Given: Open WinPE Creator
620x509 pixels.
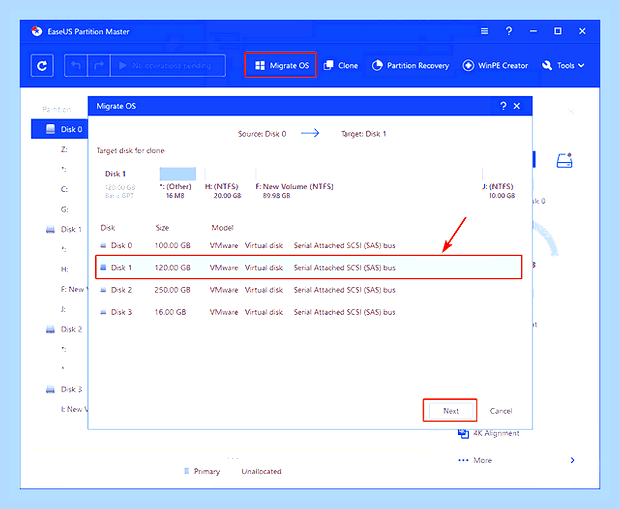Looking at the screenshot, I should [x=495, y=65].
